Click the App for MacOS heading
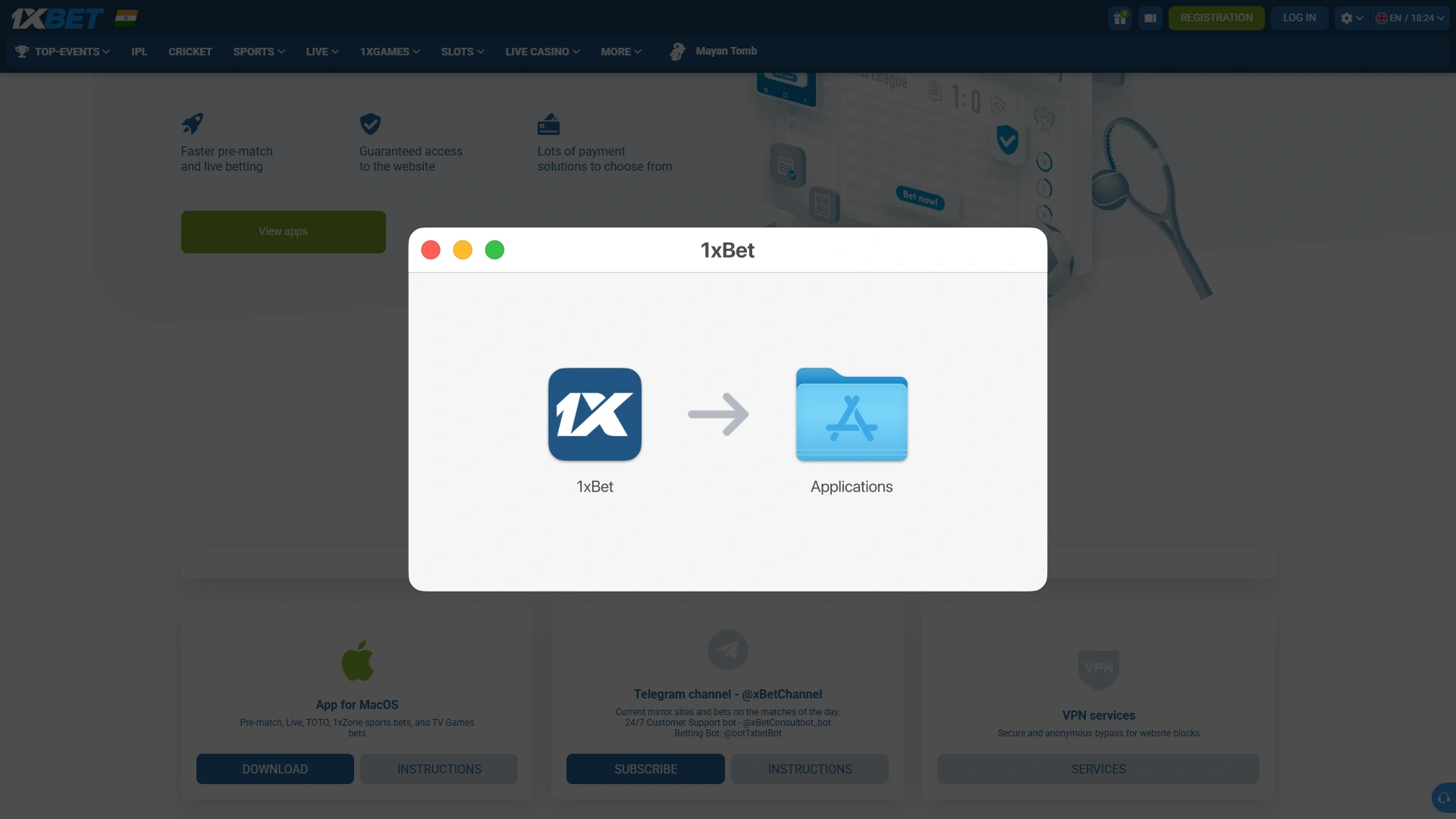This screenshot has width=1456, height=819. point(357,705)
